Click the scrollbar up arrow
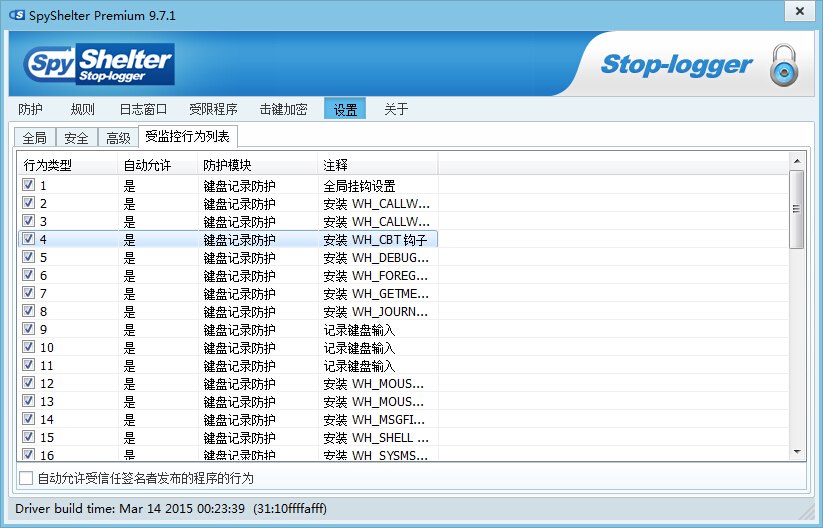This screenshot has width=823, height=528. pyautogui.click(x=797, y=161)
